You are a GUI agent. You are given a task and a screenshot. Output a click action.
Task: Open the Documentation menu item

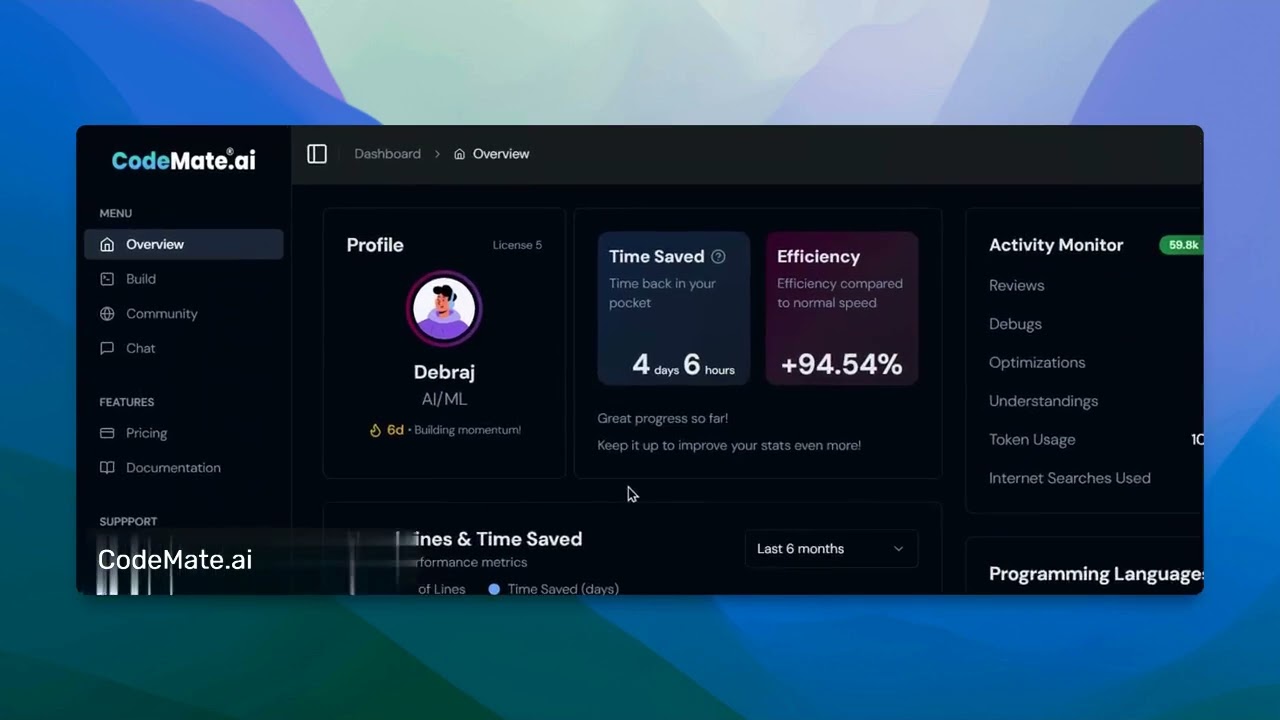tap(184, 468)
